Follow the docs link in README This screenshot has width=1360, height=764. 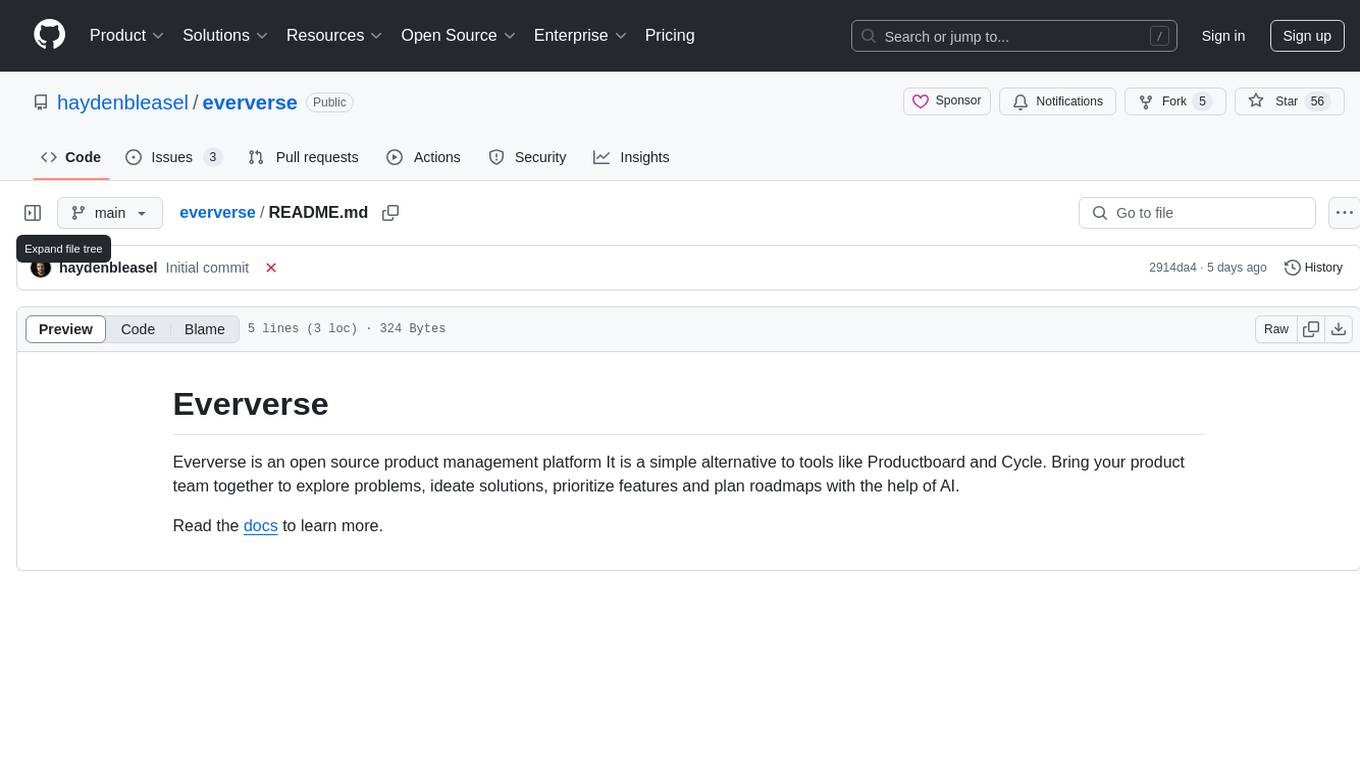point(261,525)
